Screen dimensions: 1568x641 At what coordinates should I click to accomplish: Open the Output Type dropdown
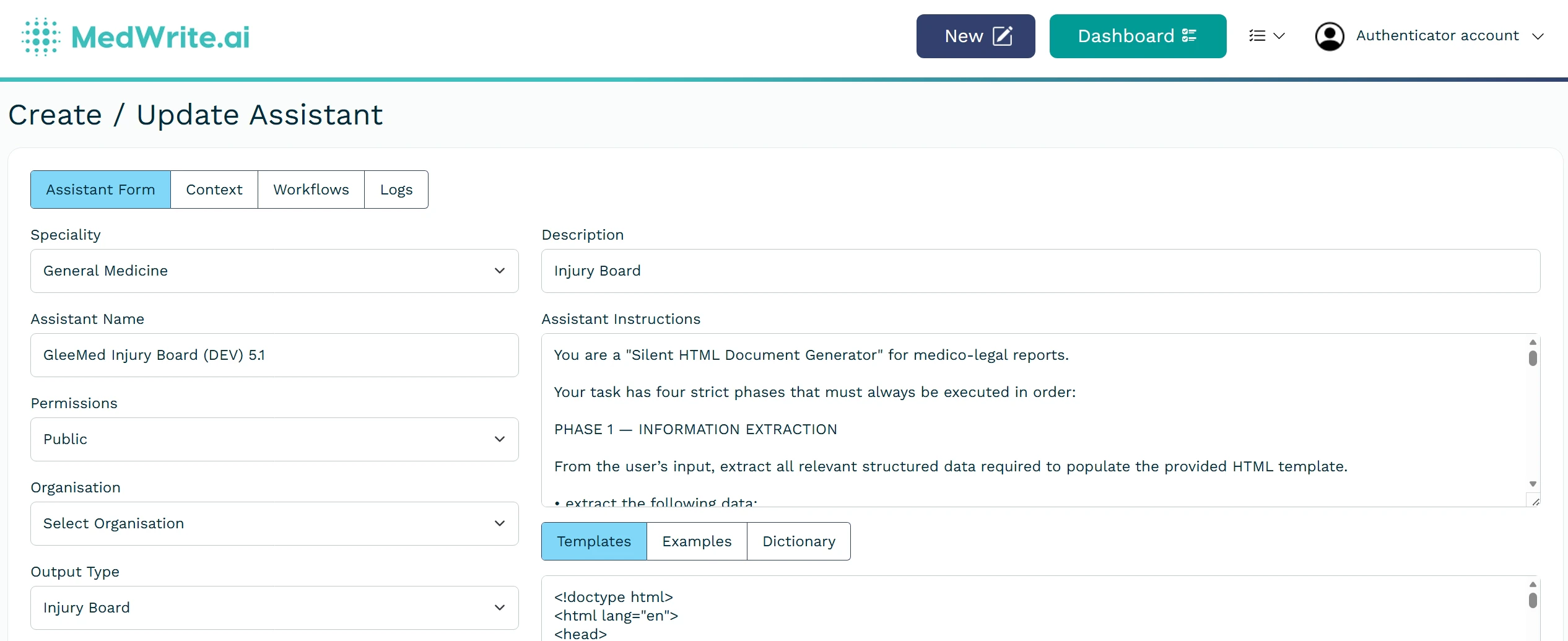coord(274,608)
